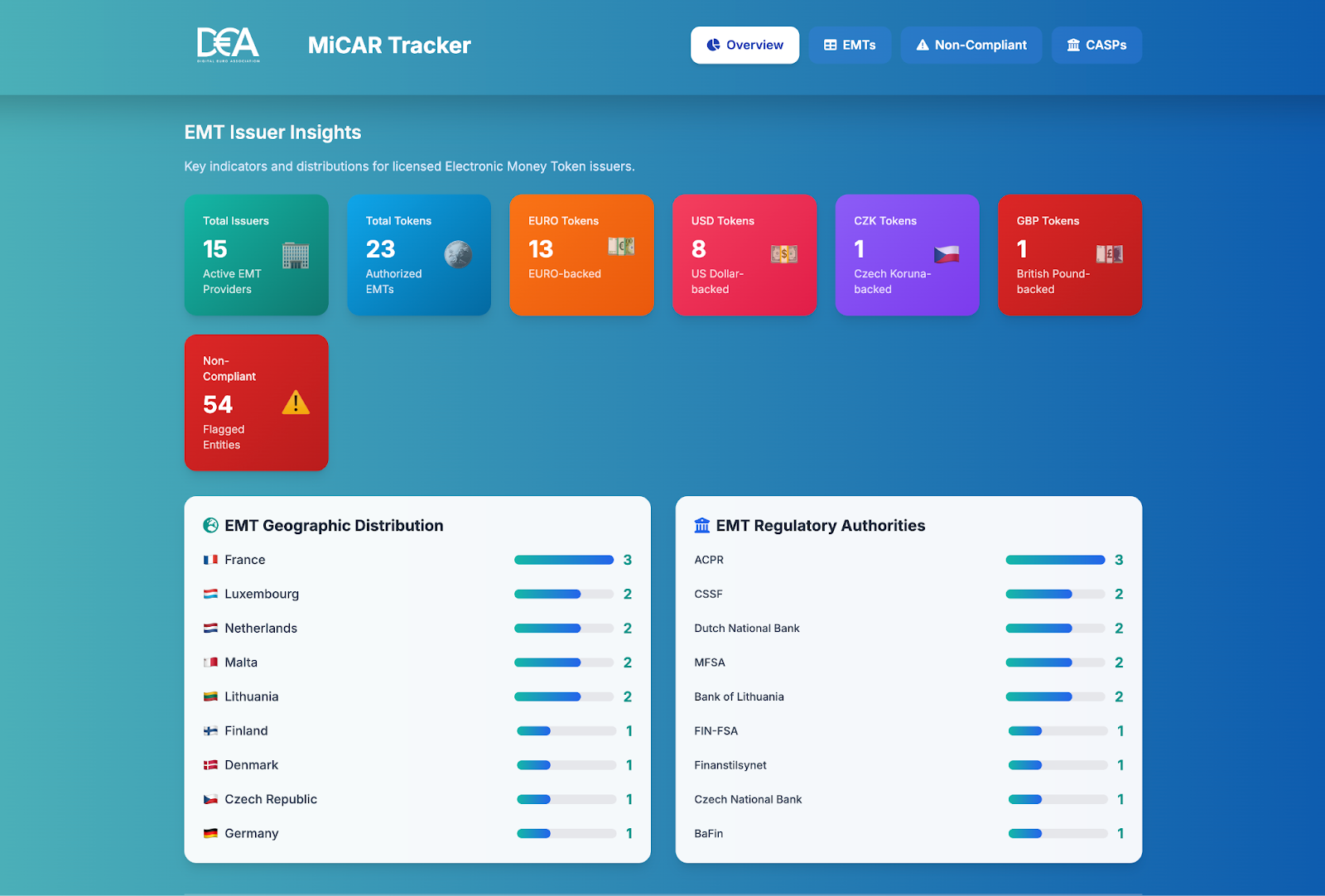Click the globe coin icon on Total Tokens
This screenshot has width=1325, height=896.
pyautogui.click(x=458, y=254)
